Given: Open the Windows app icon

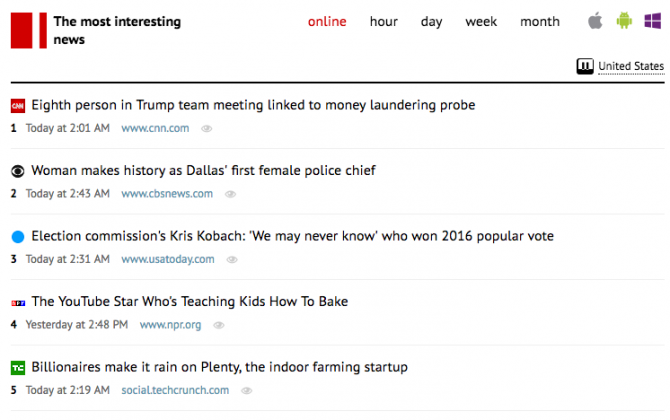Looking at the screenshot, I should 653,21.
